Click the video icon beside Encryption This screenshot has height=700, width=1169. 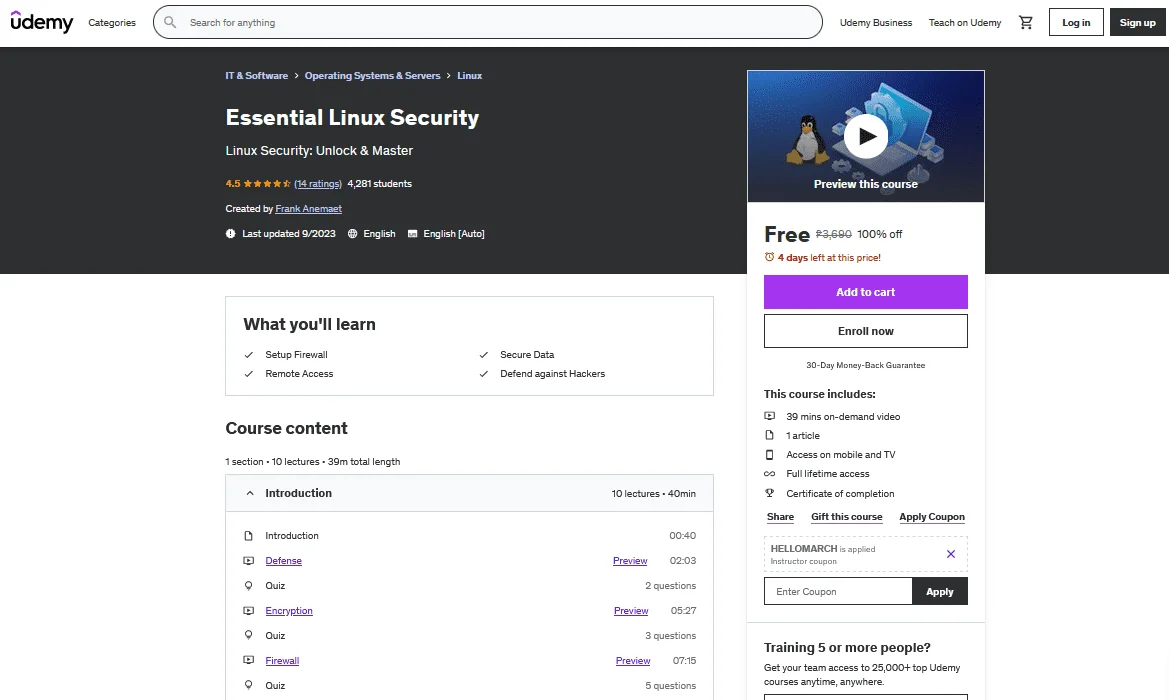[x=248, y=611]
